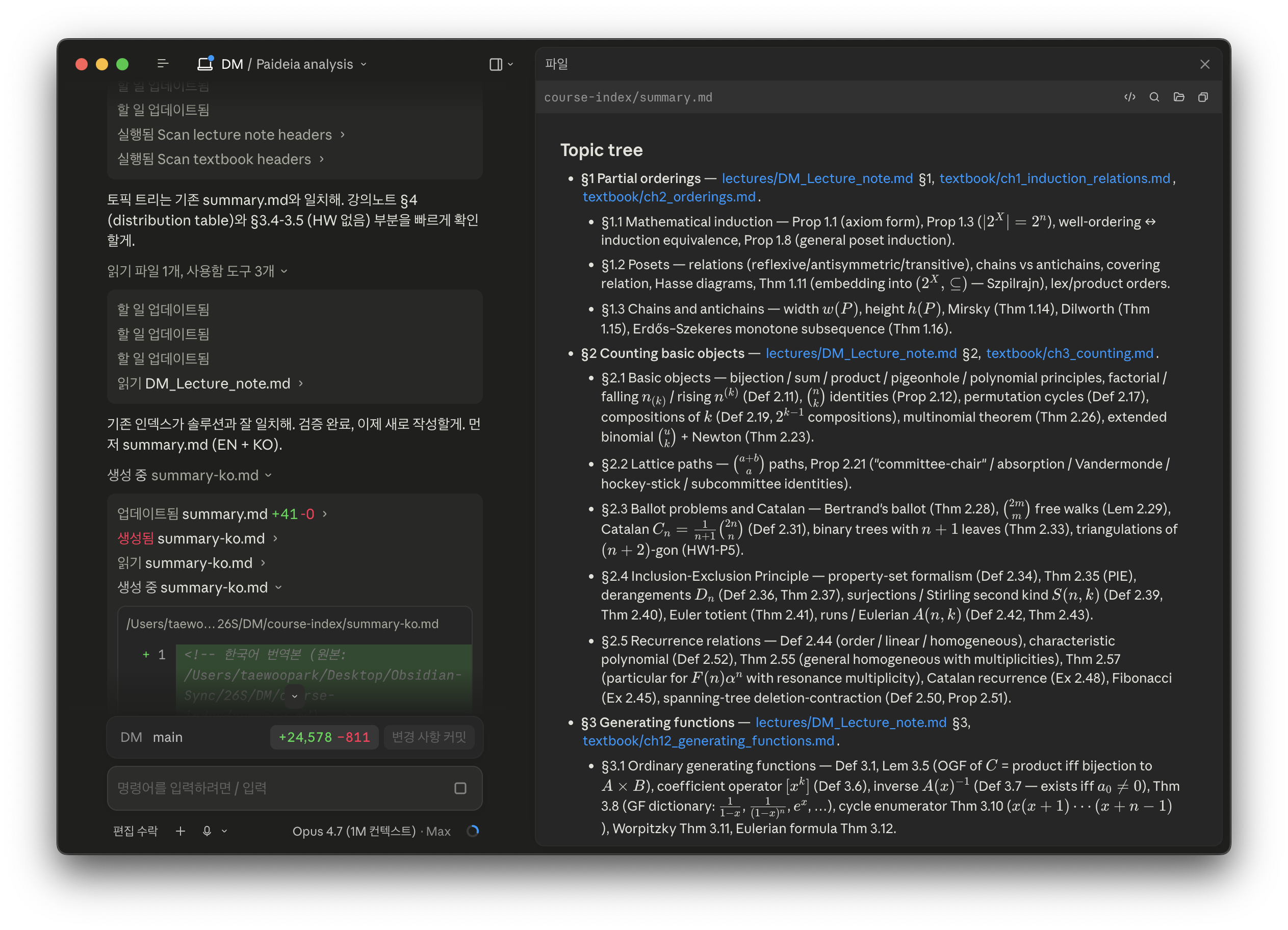Open layout chevron dropdown
This screenshot has width=1288, height=930.
pos(510,64)
